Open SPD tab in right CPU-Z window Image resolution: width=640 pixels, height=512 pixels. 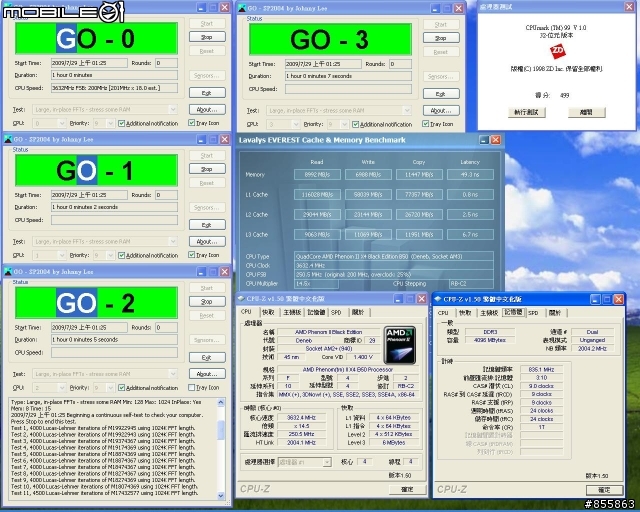click(533, 313)
